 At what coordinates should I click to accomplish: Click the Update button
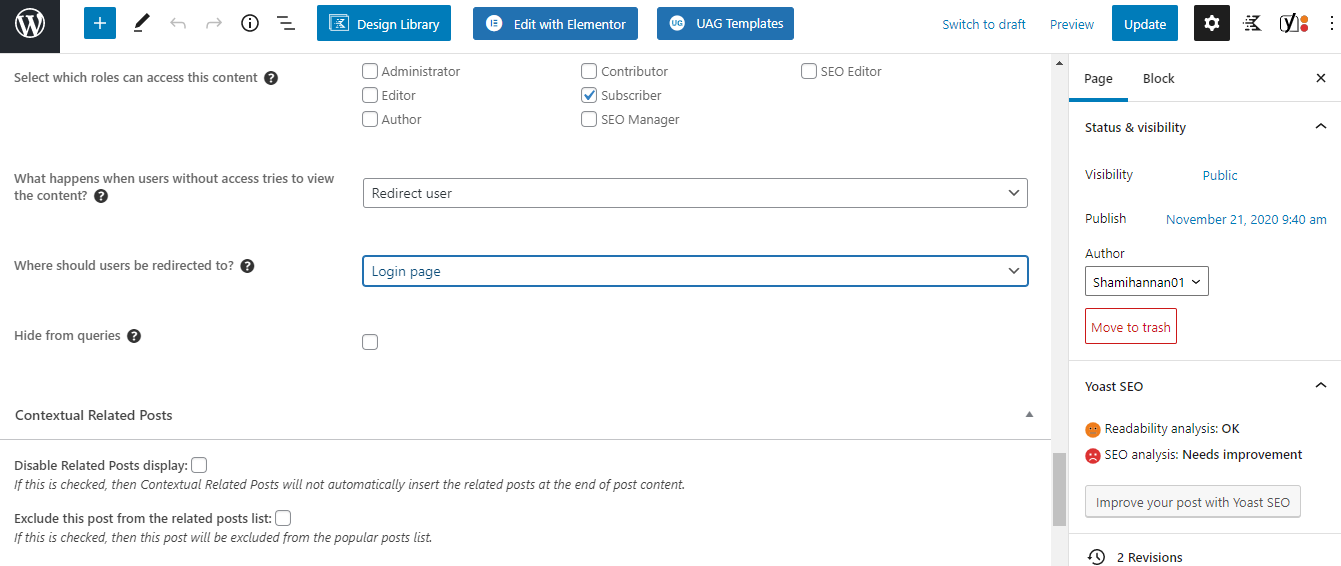(x=1144, y=24)
